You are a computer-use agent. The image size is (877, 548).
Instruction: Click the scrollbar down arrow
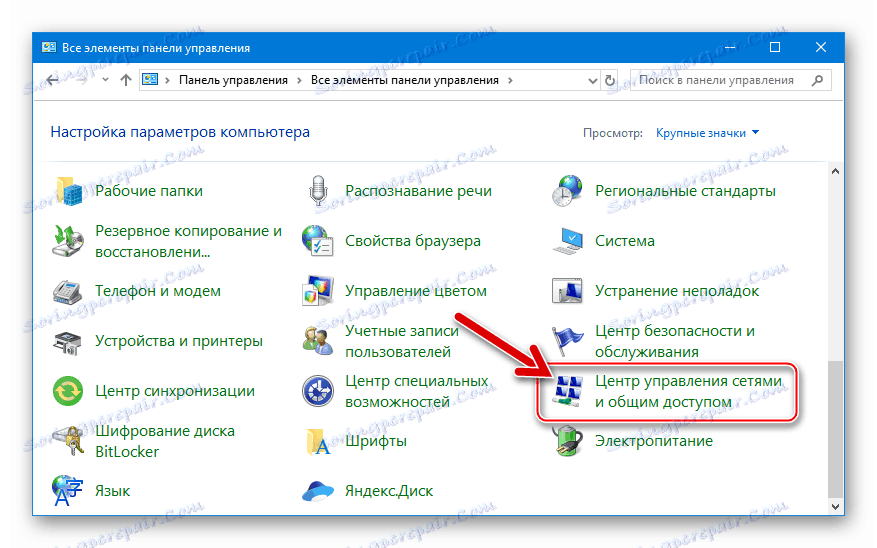[x=835, y=507]
